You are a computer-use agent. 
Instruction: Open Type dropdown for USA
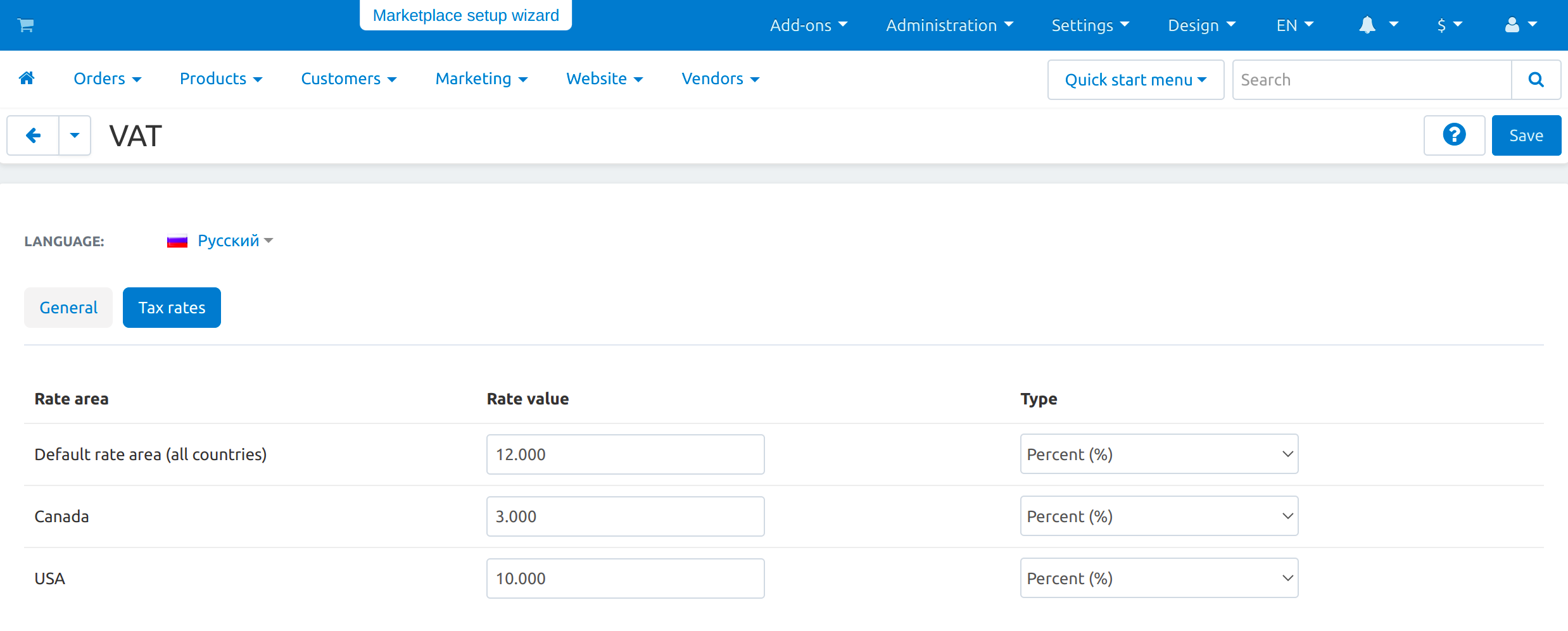coord(1159,578)
